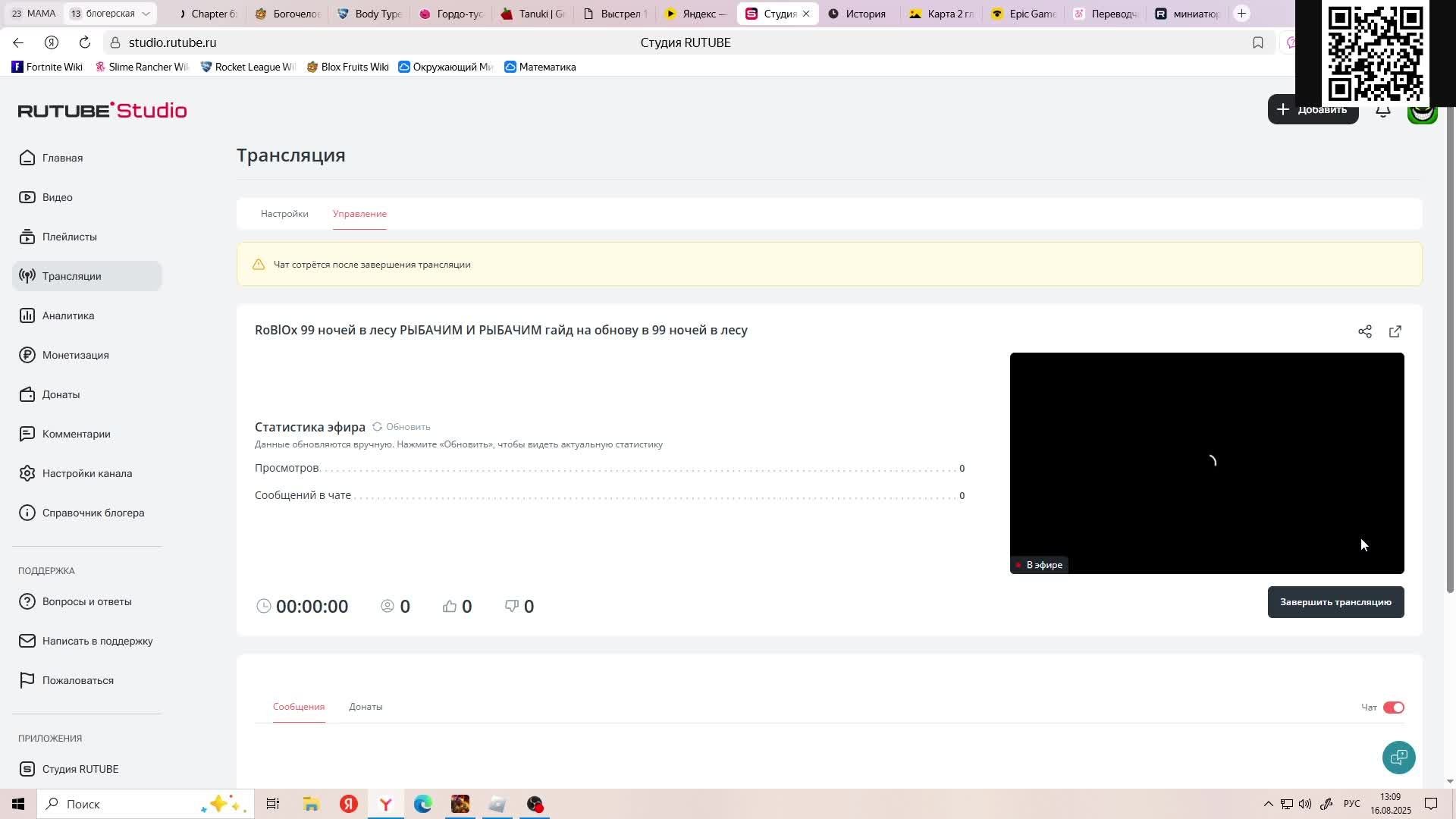This screenshot has width=1456, height=819.
Task: Go to Монетизация in the sidebar
Action: pyautogui.click(x=75, y=355)
